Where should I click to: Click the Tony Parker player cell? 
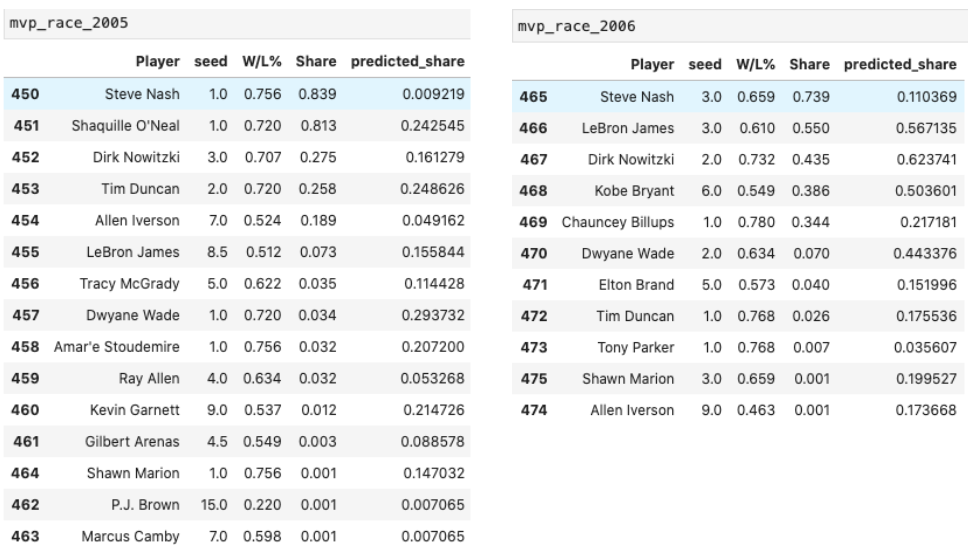(643, 347)
